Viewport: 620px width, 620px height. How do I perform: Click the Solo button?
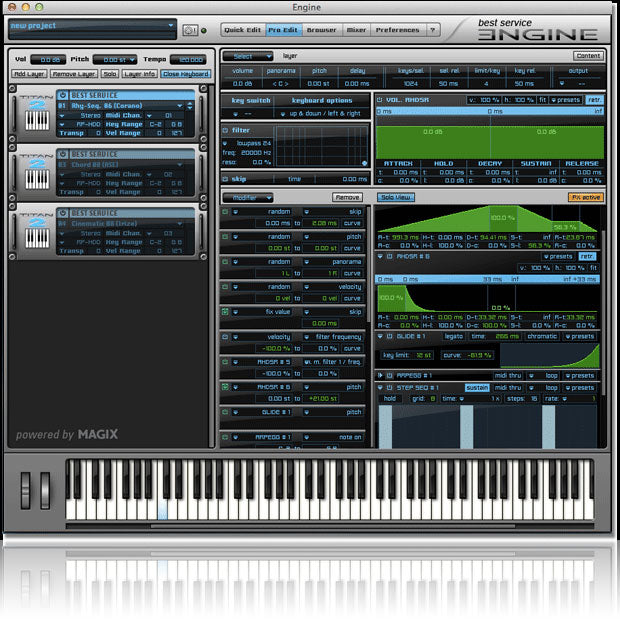coord(110,74)
